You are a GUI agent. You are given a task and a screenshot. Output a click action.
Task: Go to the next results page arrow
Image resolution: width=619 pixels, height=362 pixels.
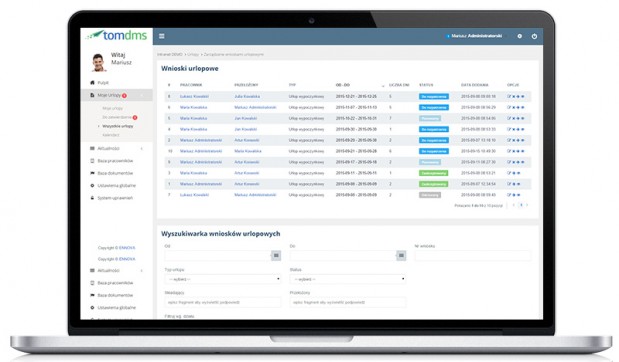click(527, 205)
